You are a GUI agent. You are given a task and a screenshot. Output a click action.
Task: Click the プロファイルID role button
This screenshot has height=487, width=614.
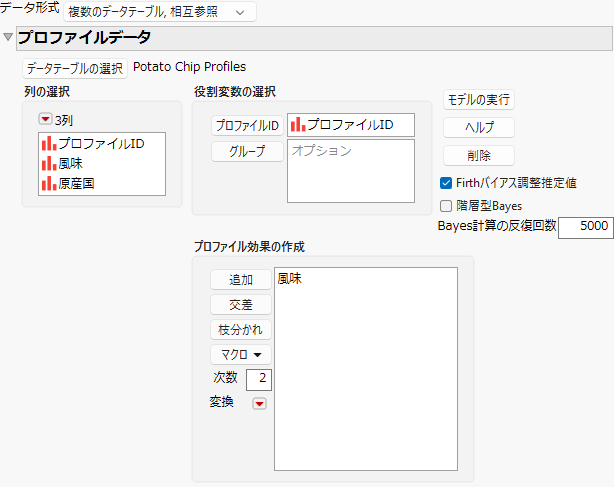coord(247,125)
